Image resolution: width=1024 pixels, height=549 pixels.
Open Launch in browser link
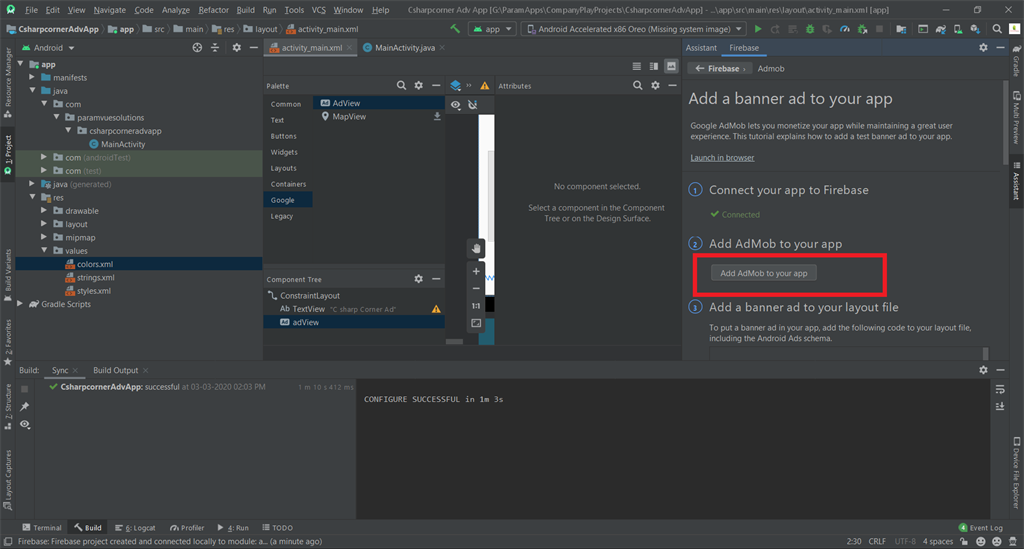(x=722, y=157)
